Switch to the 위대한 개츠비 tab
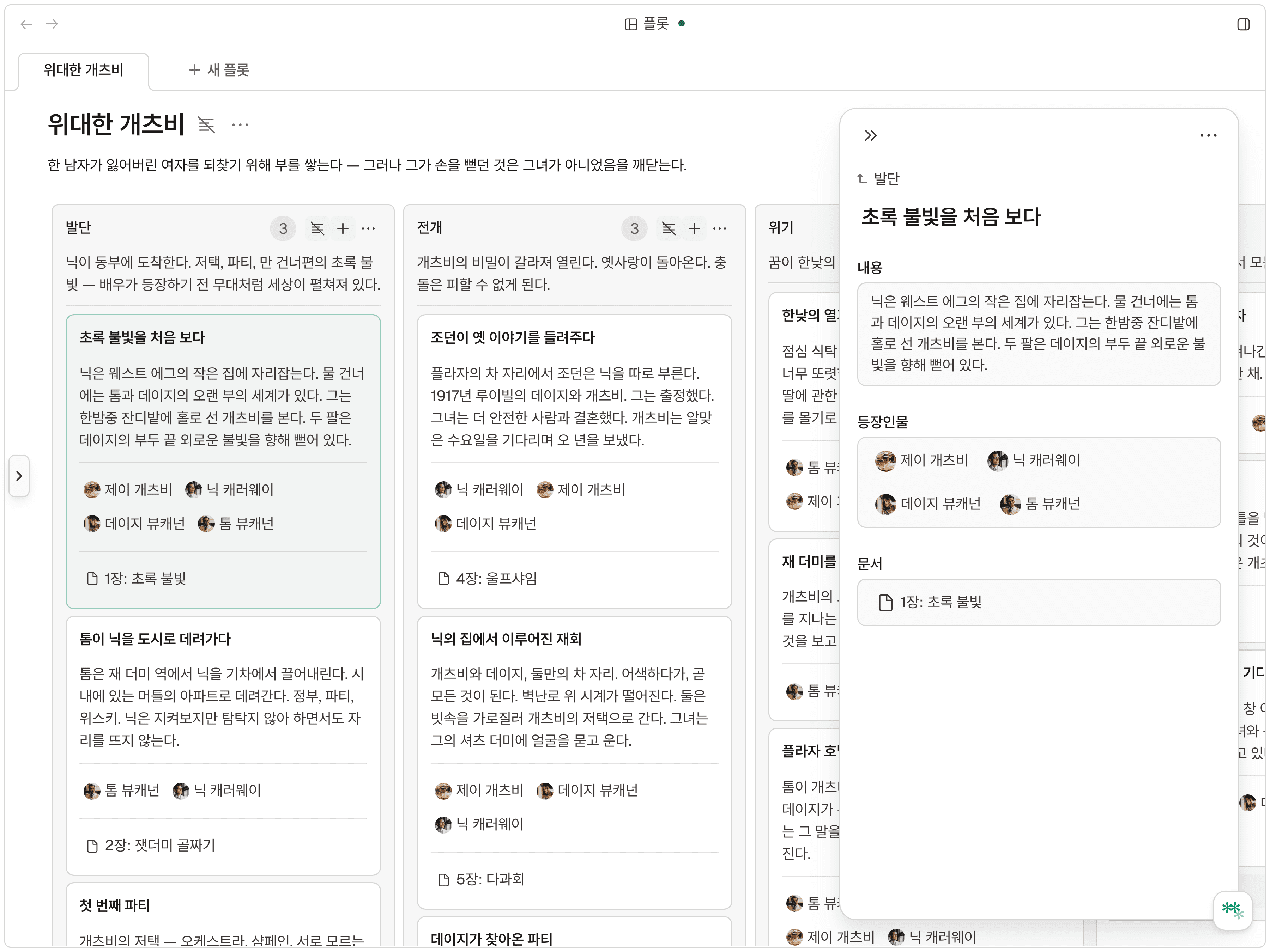The width and height of the screenshot is (1270, 952). 84,70
